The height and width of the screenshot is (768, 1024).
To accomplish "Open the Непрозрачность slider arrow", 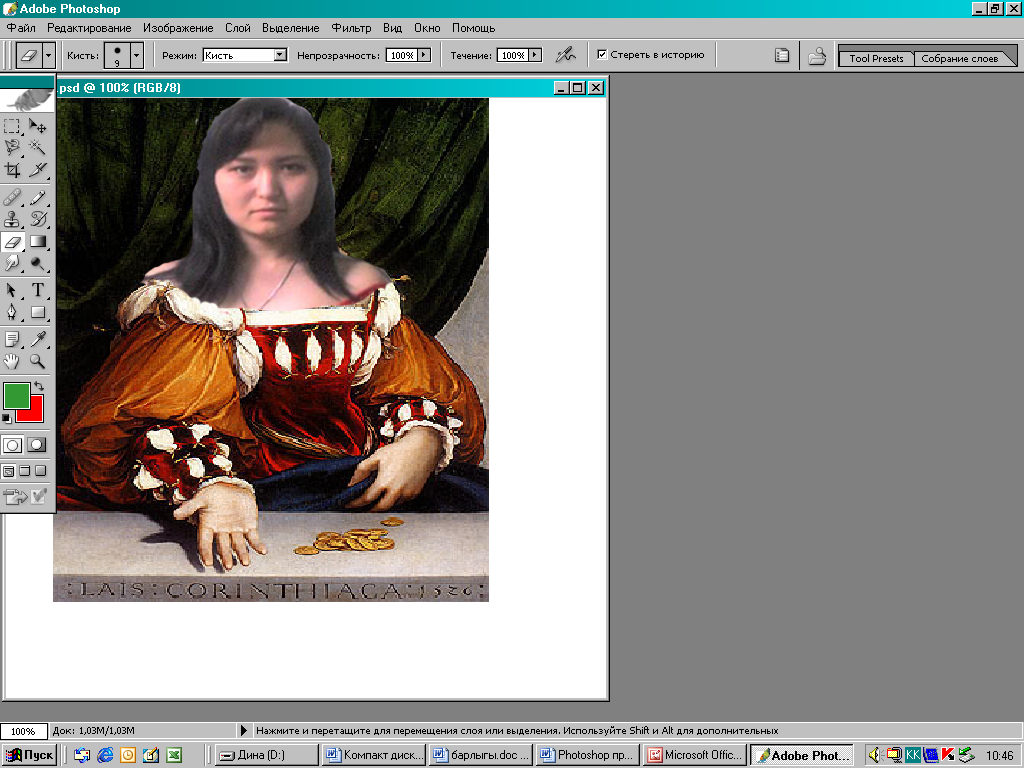I will (424, 55).
